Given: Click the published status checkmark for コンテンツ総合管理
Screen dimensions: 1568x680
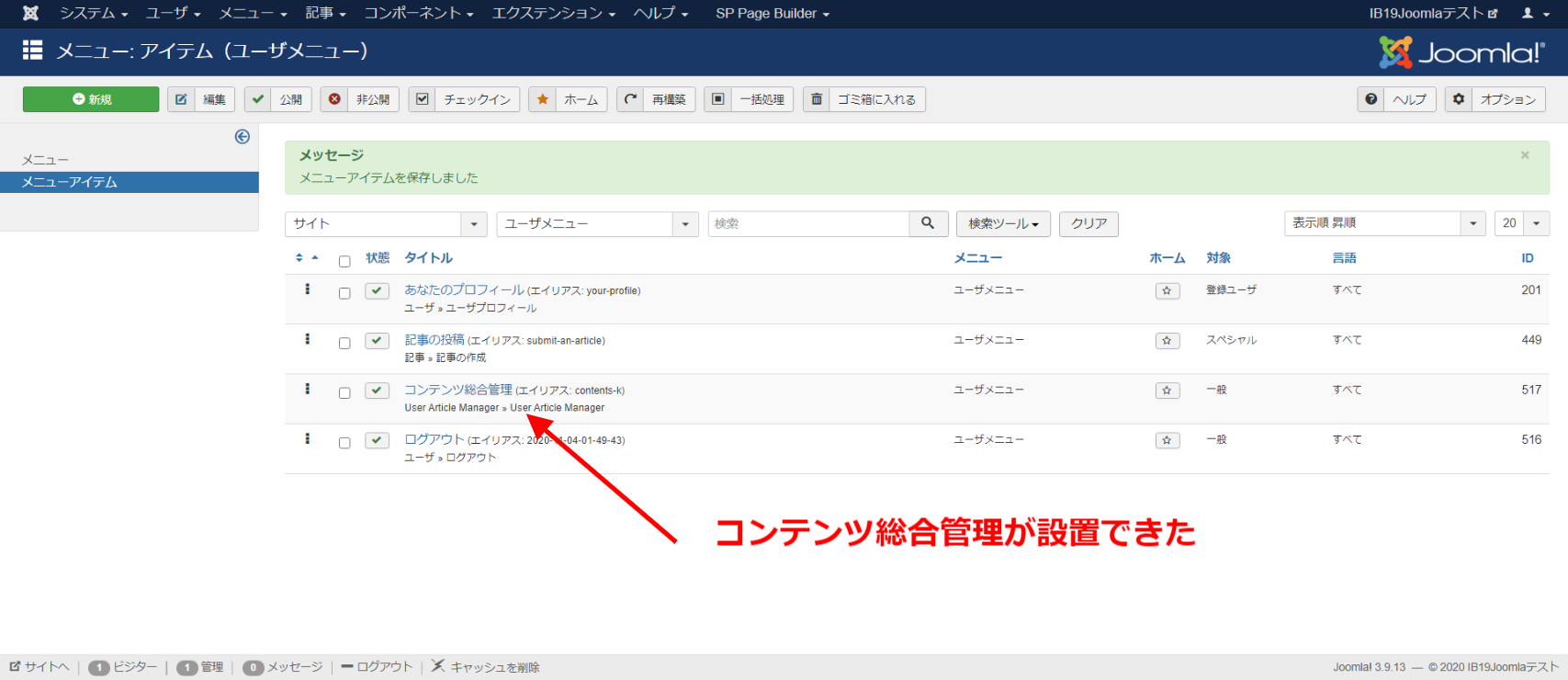Looking at the screenshot, I should (x=377, y=391).
